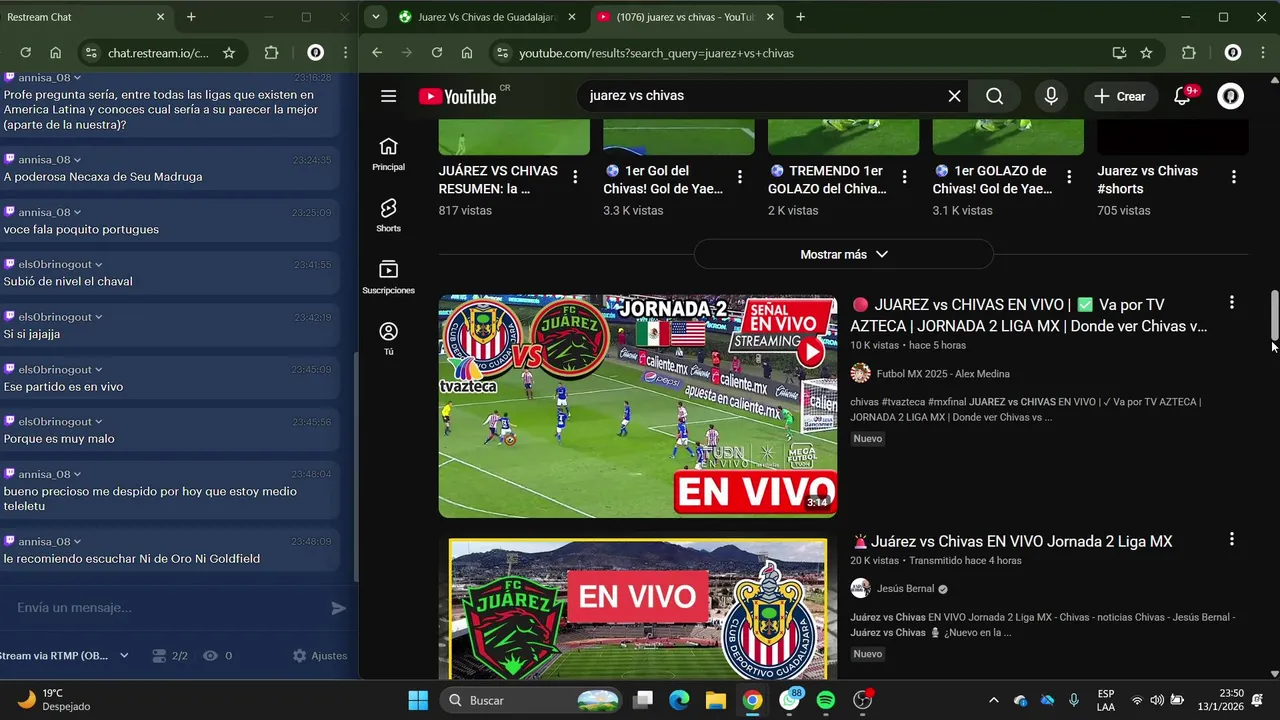Screen dimensions: 1280x720
Task: Open Suscripciones in YouTube sidebar
Action: [x=388, y=277]
